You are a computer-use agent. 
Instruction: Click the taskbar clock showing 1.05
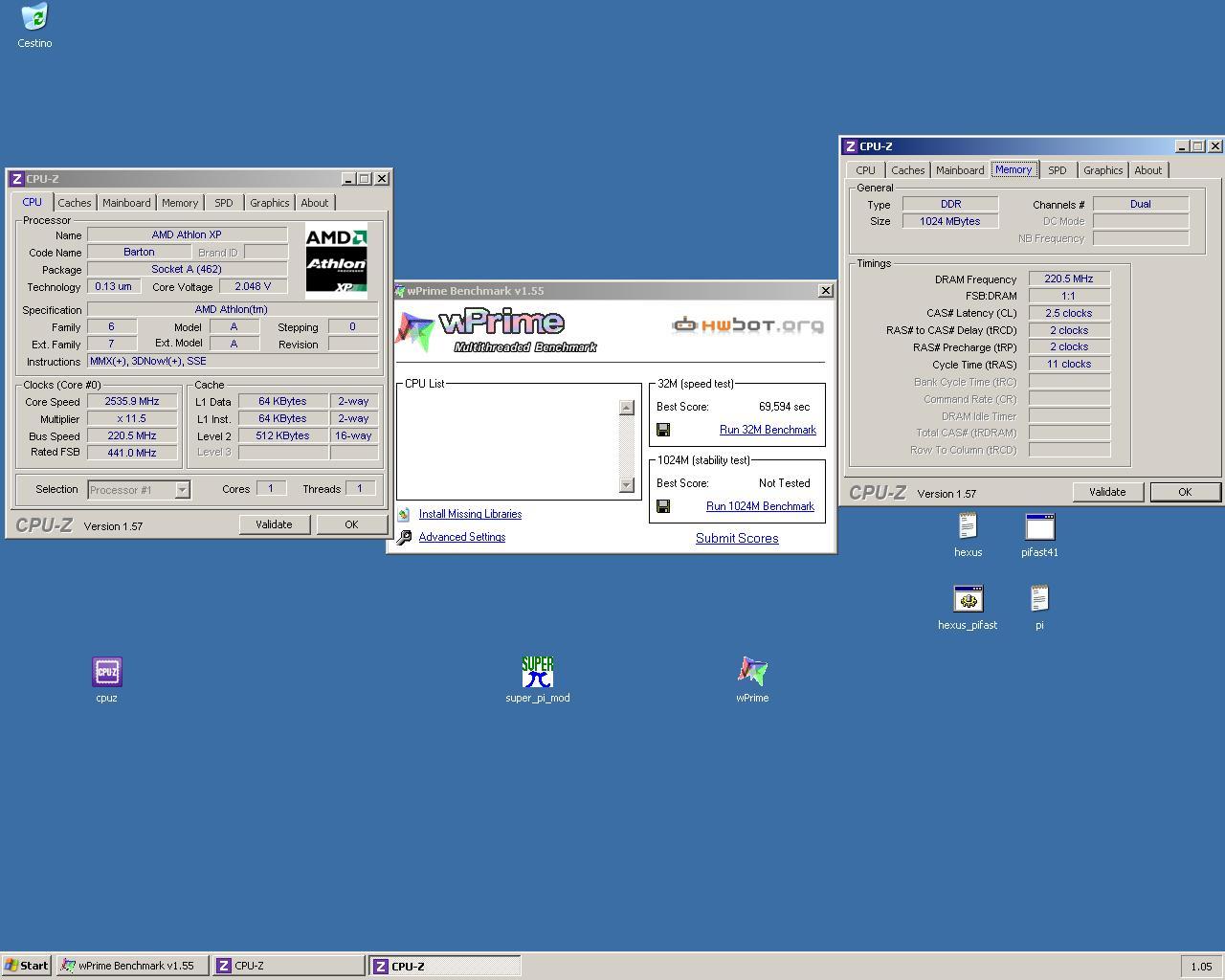(x=1201, y=967)
